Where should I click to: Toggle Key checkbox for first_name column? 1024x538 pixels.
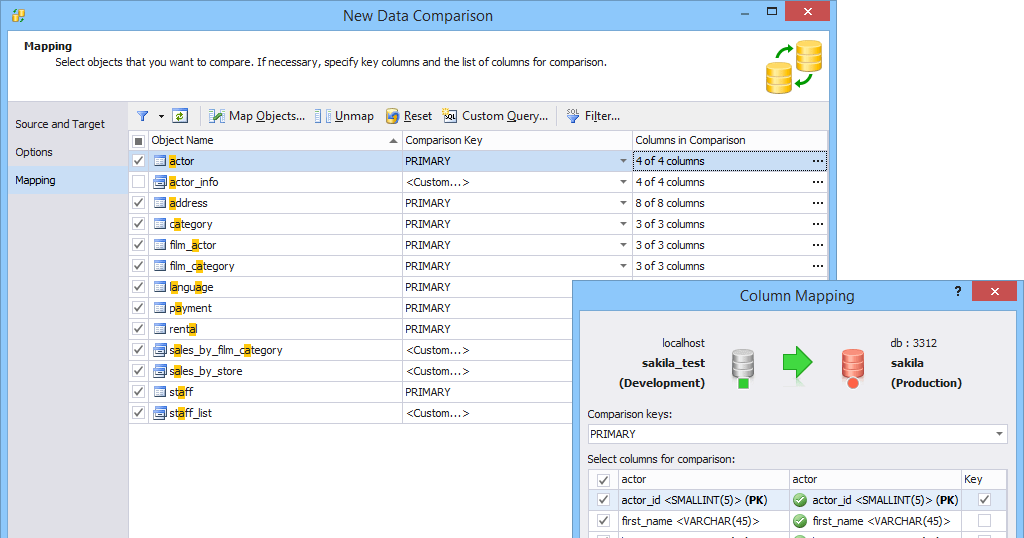click(984, 520)
